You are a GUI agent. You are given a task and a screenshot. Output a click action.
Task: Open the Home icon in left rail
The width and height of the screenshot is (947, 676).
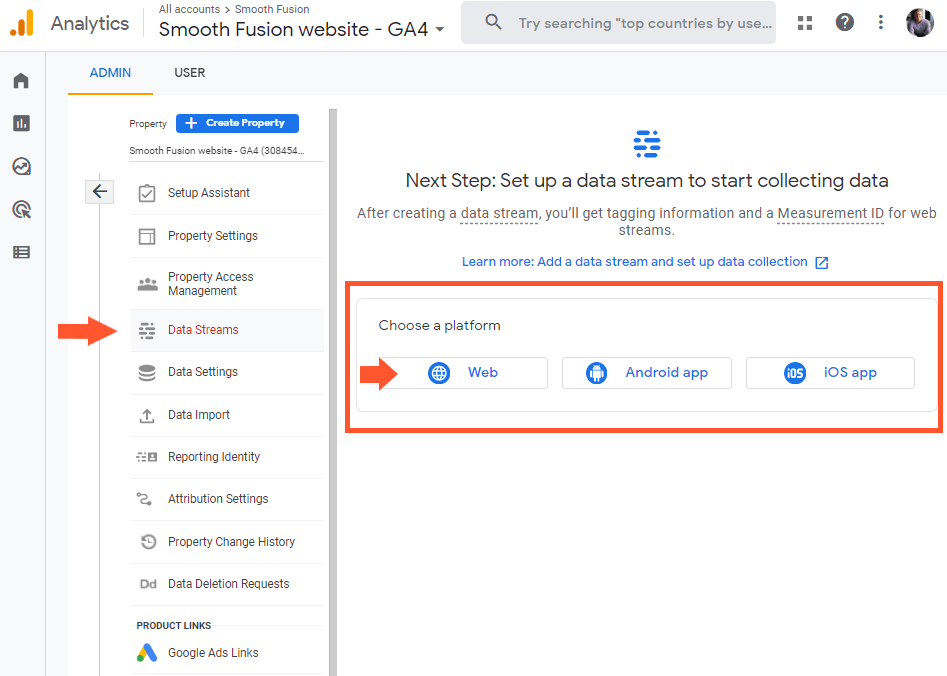21,80
